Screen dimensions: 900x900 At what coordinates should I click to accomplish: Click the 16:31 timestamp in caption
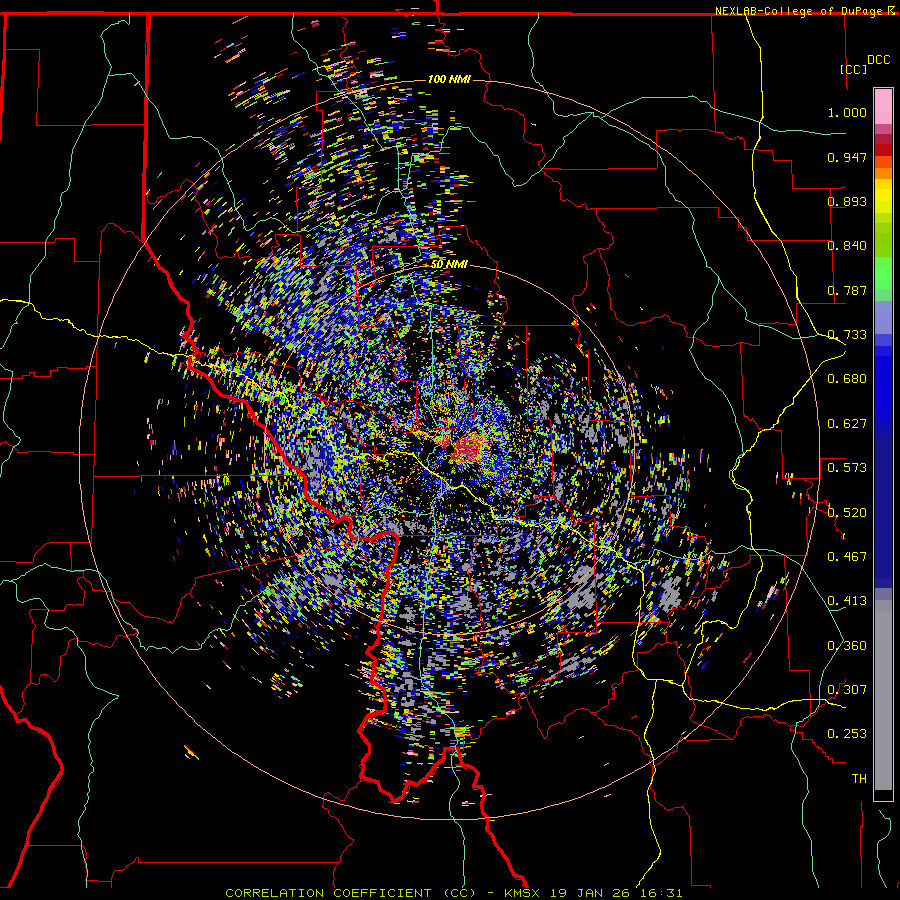(x=661, y=893)
